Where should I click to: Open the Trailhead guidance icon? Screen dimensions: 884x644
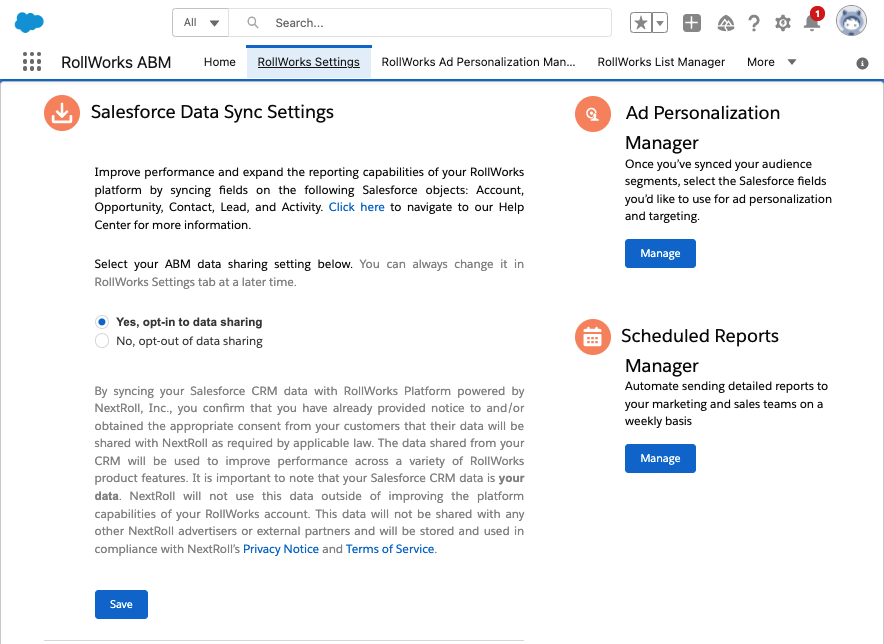click(725, 23)
